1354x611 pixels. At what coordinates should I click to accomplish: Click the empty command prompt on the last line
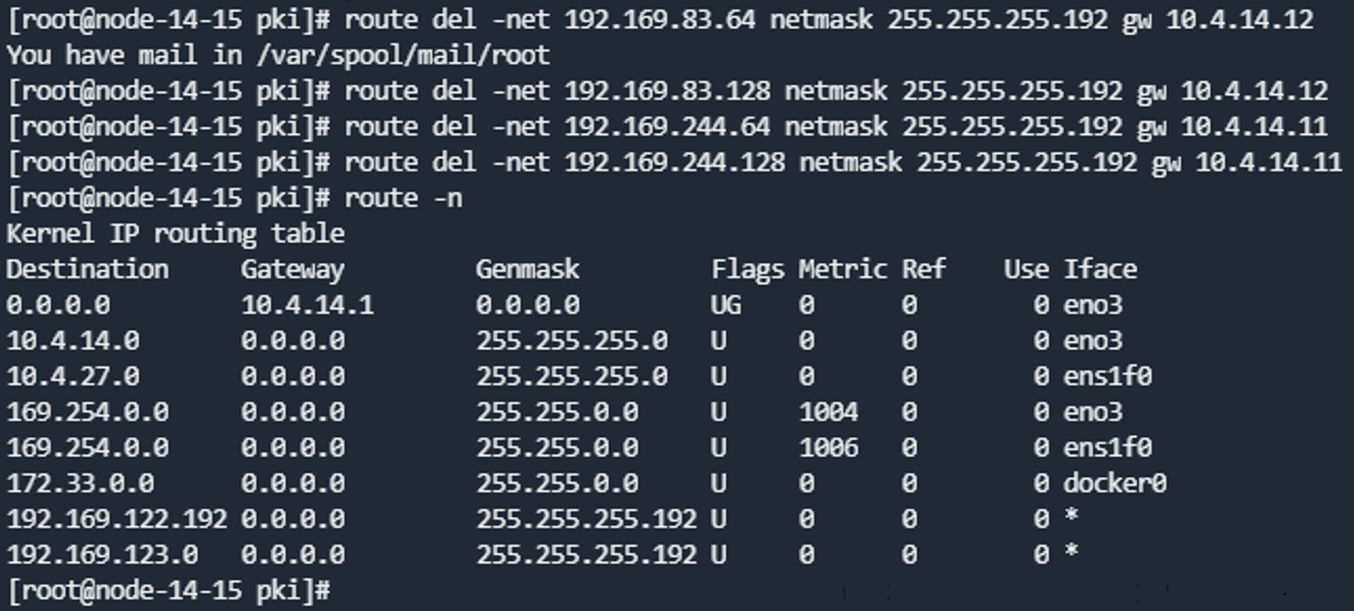click(170, 590)
